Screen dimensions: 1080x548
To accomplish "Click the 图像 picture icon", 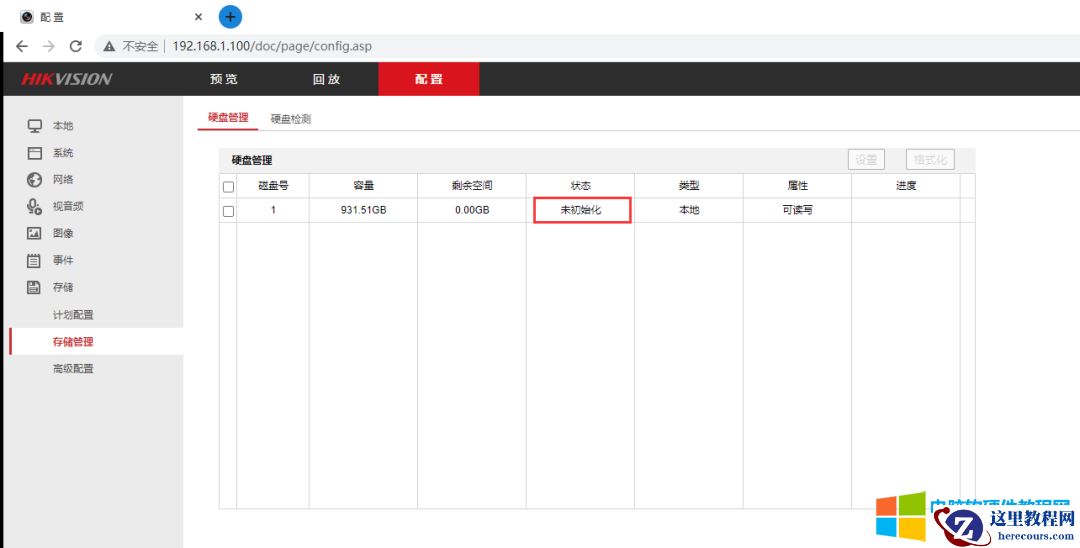I will click(34, 233).
